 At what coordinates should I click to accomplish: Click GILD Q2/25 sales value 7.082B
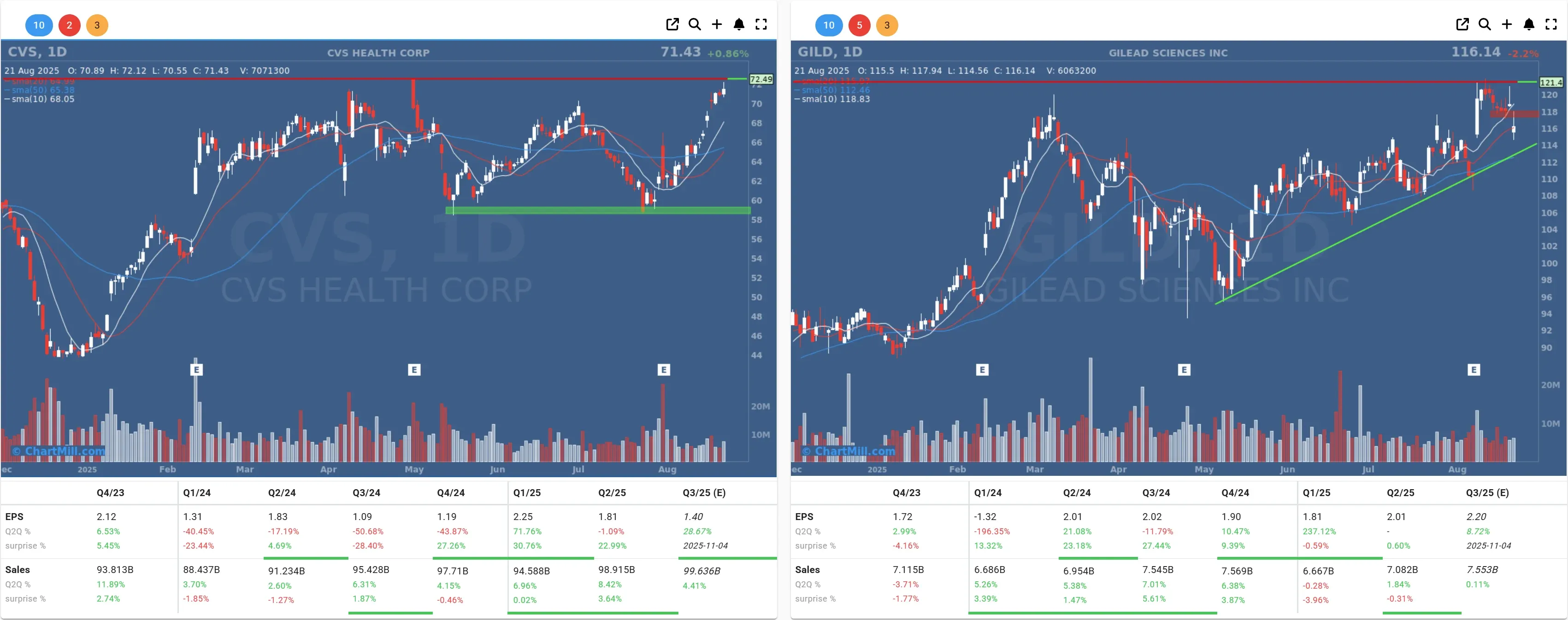1402,569
